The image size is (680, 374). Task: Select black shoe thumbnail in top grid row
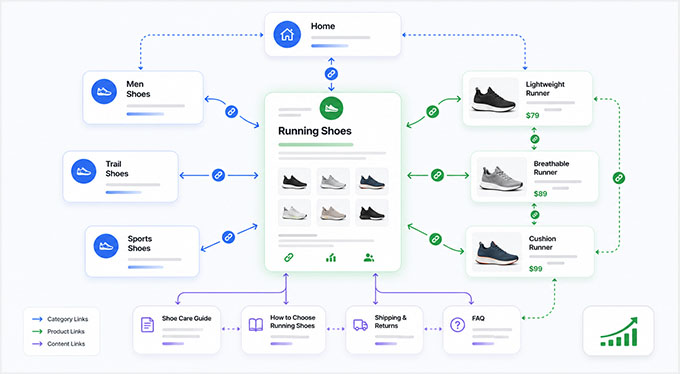tap(294, 181)
